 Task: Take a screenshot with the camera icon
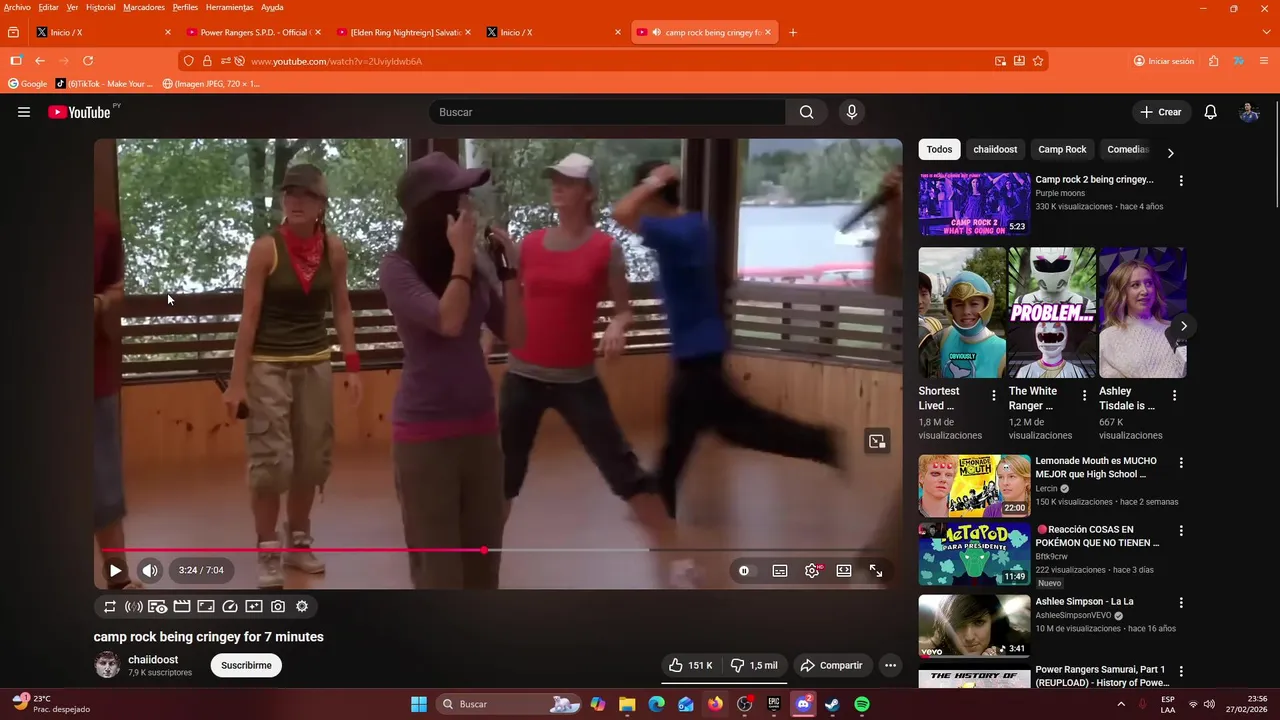pyautogui.click(x=278, y=606)
